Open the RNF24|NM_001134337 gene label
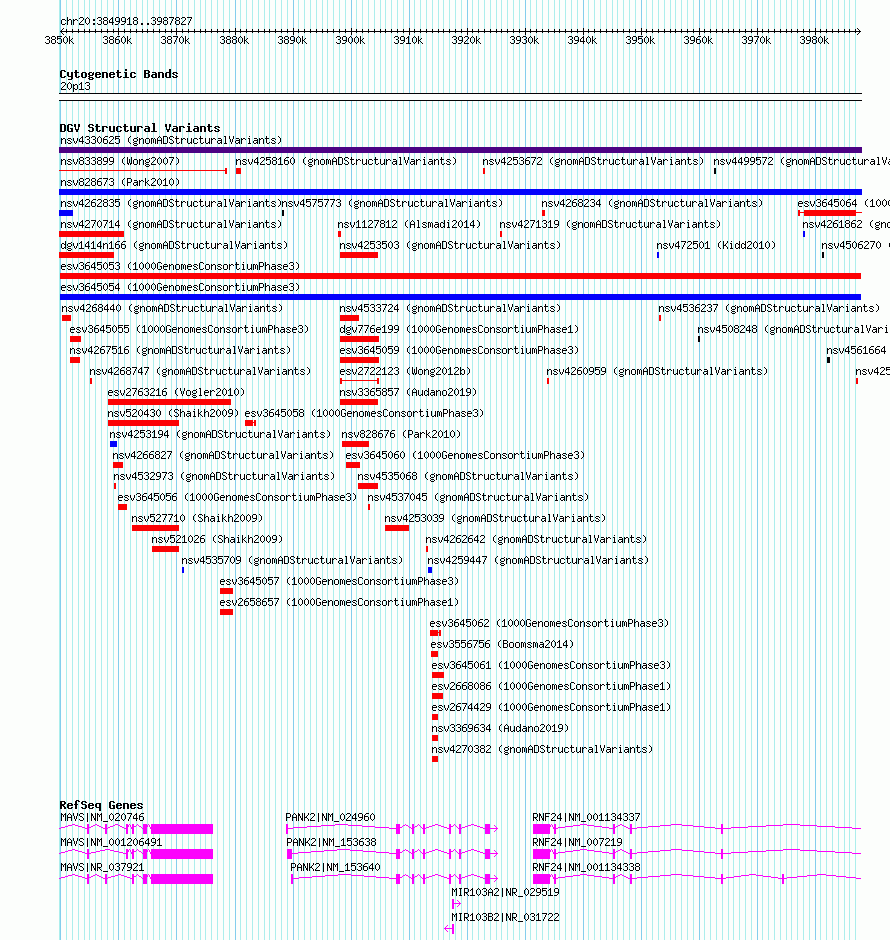890x940 pixels. coord(586,817)
